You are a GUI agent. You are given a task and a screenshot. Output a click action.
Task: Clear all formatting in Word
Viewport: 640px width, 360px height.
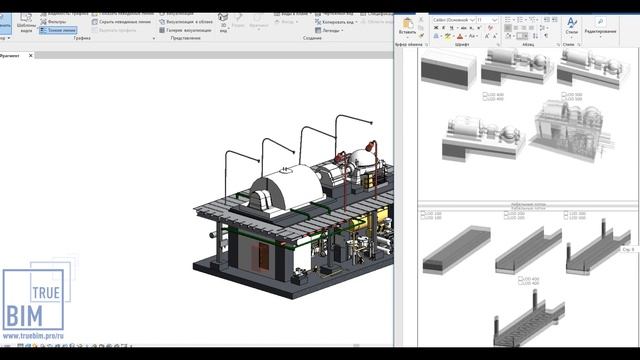(490, 28)
